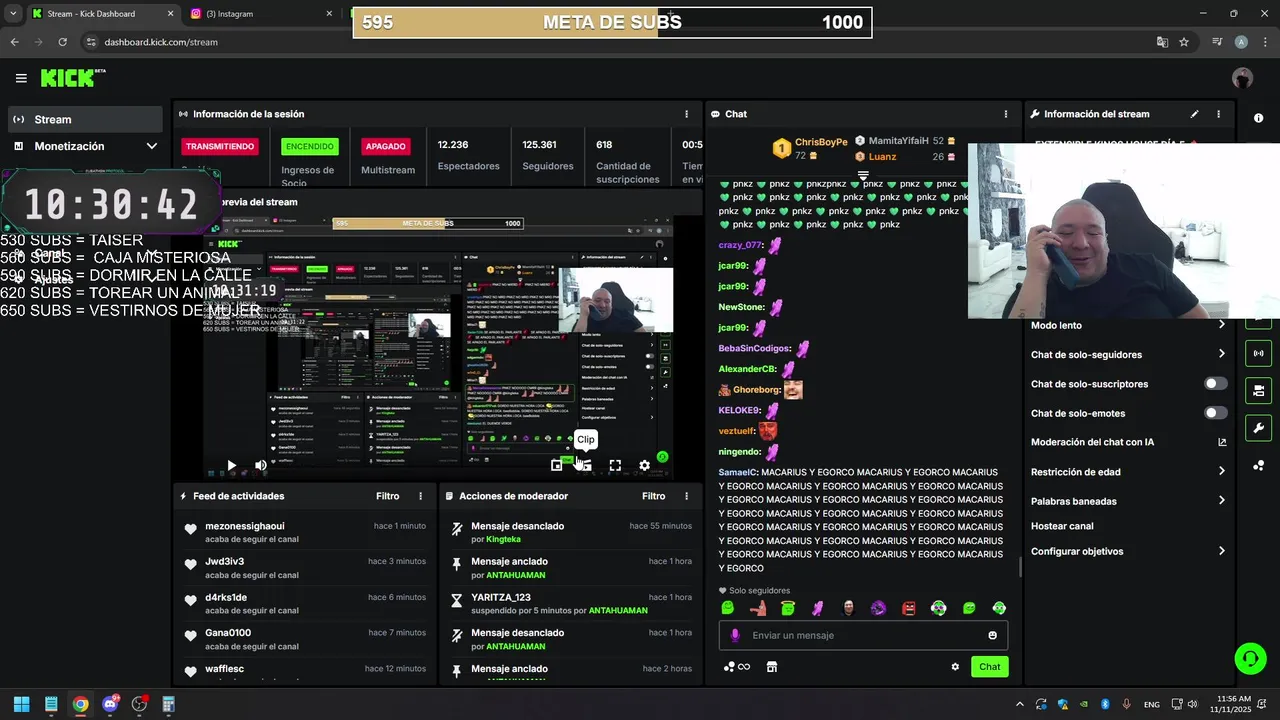
Task: Click Jwd3iv3 follower entry
Action: pos(225,562)
